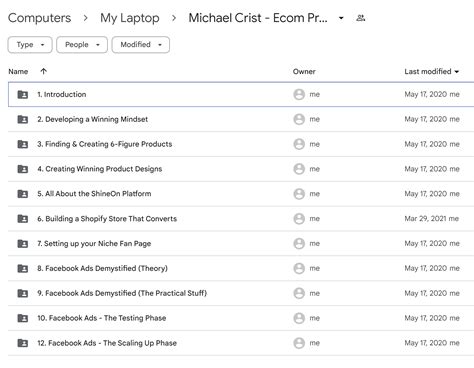
Task: Click owner avatar in the 1. Introduction row
Action: 299,94
